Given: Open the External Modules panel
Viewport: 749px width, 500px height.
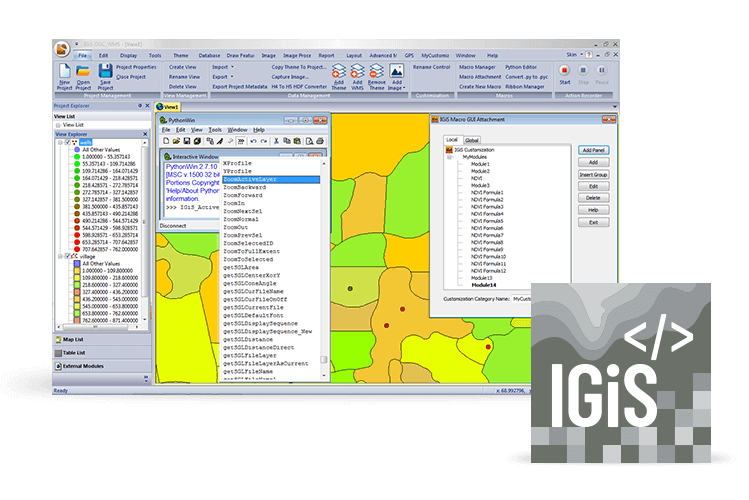Looking at the screenshot, I should (x=102, y=366).
